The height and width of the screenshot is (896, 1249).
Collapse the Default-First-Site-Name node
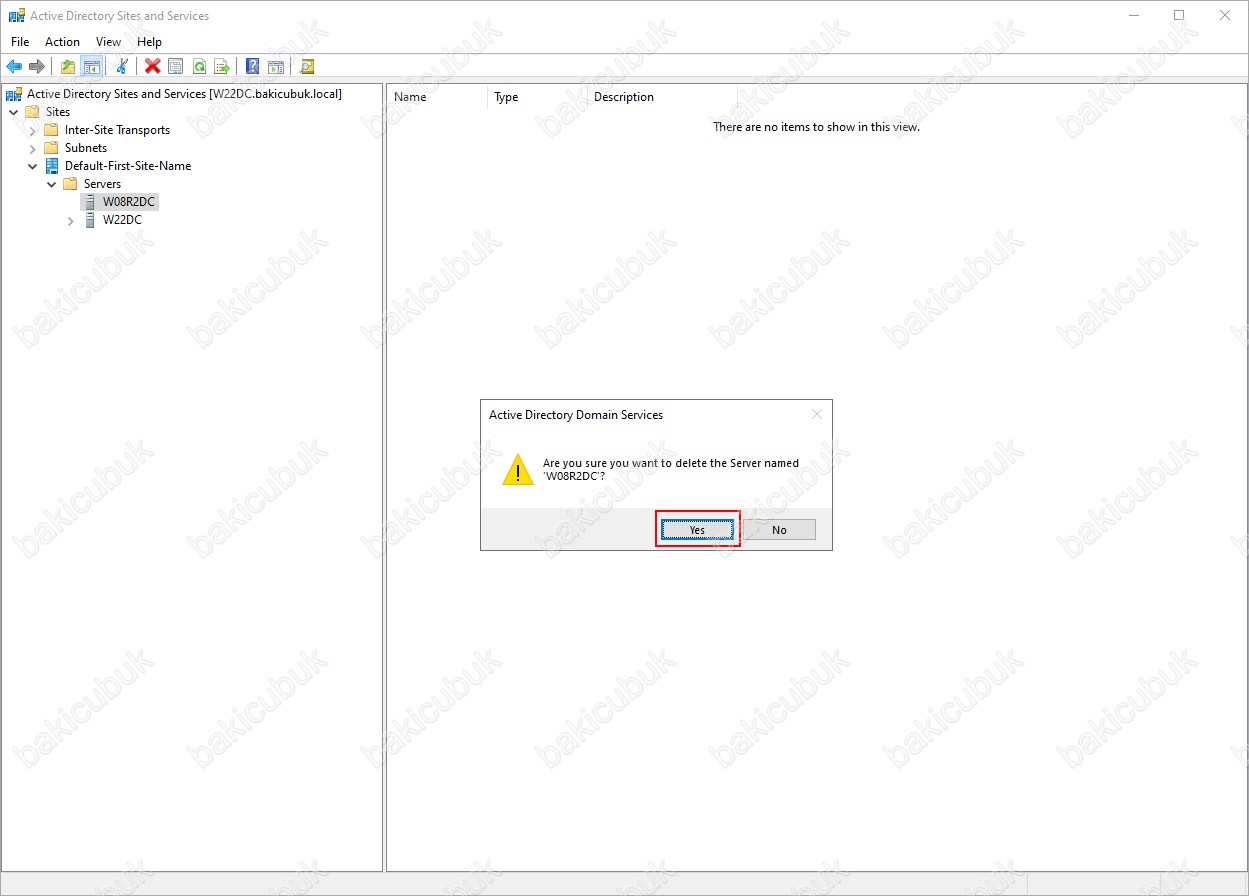click(33, 166)
